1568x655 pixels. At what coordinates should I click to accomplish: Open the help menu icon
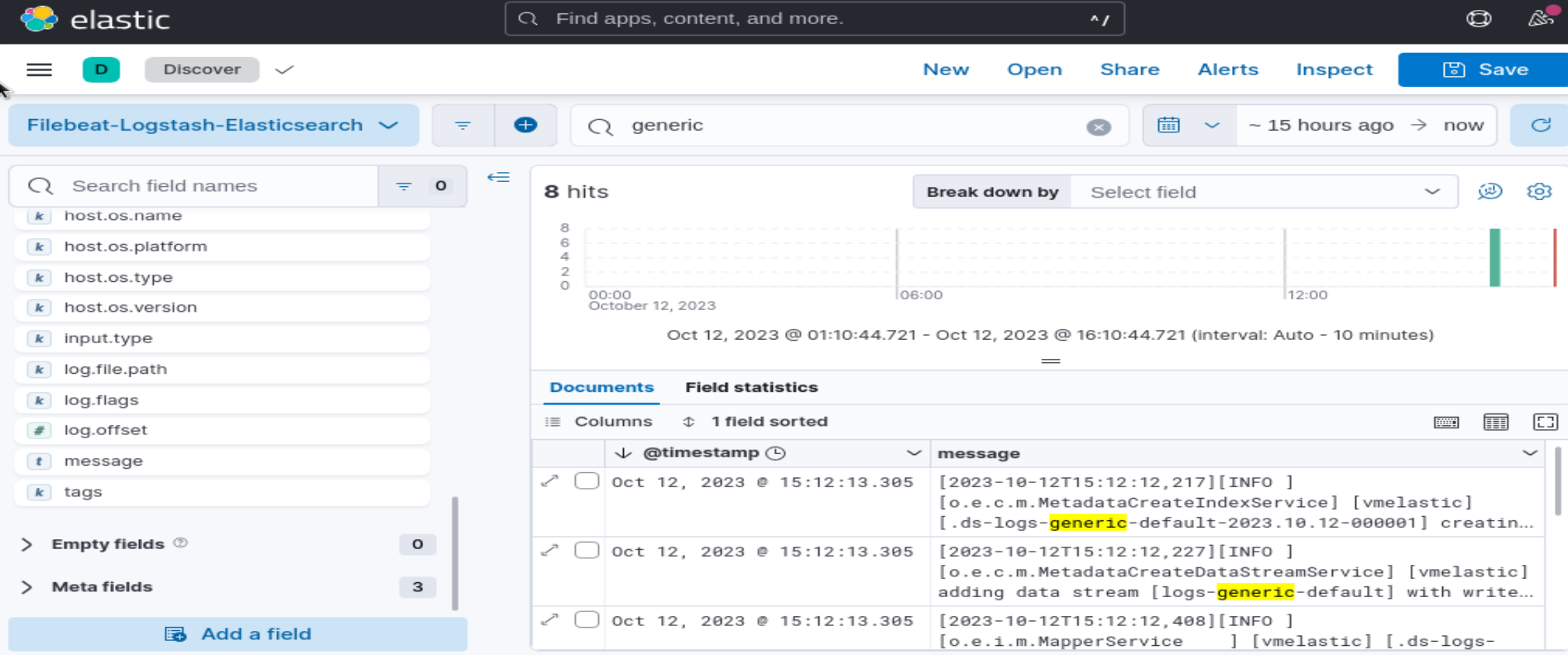1479,19
